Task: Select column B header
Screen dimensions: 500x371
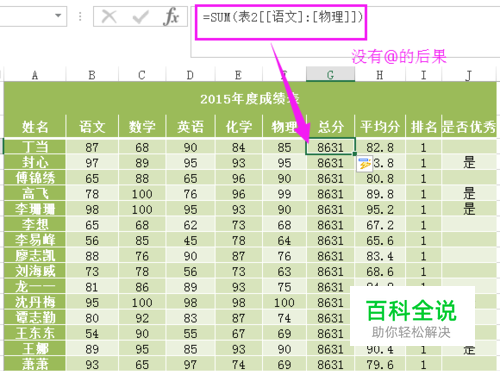Action: point(92,75)
